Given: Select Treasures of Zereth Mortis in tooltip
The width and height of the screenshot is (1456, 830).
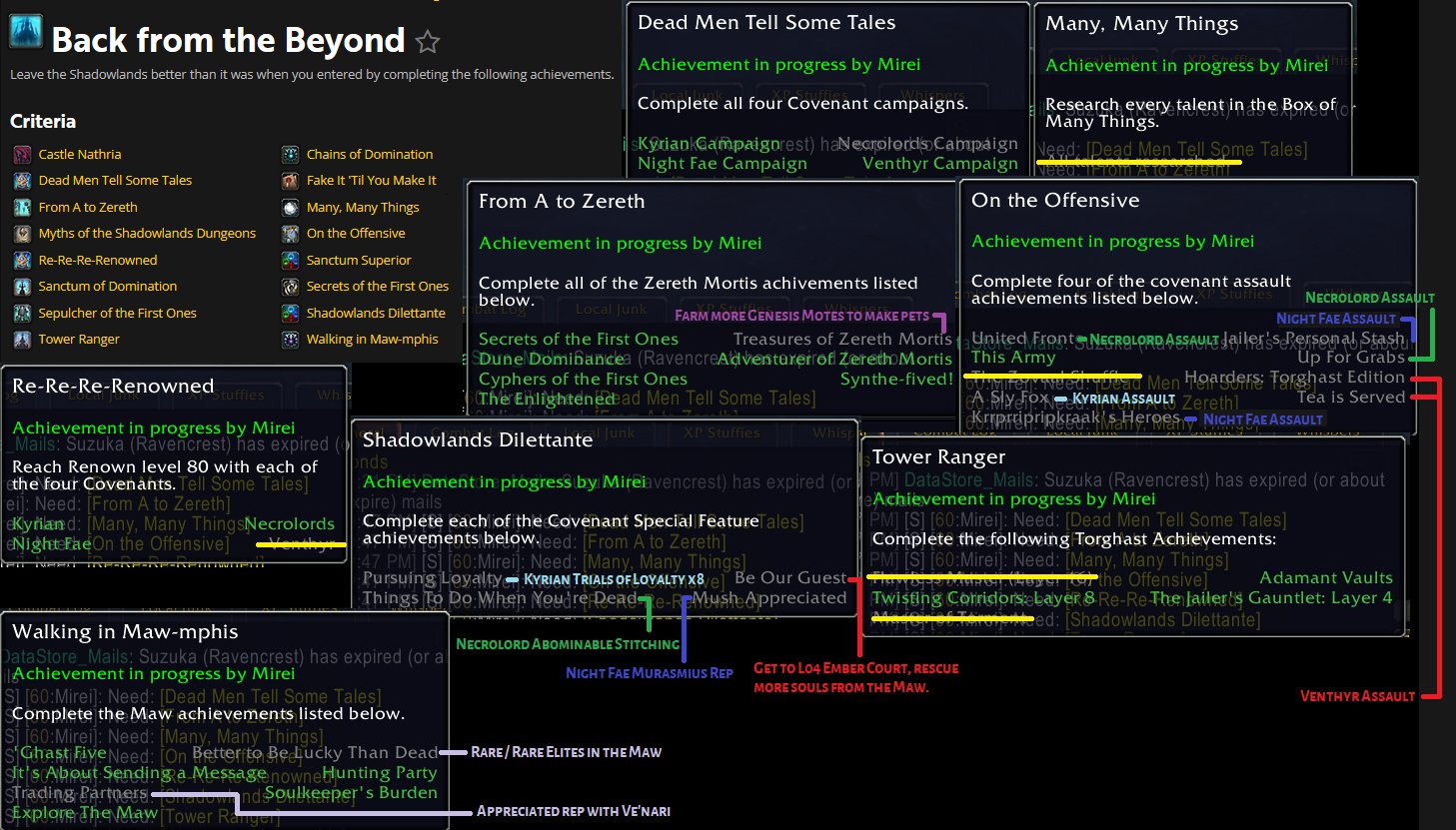Looking at the screenshot, I should point(842,340).
